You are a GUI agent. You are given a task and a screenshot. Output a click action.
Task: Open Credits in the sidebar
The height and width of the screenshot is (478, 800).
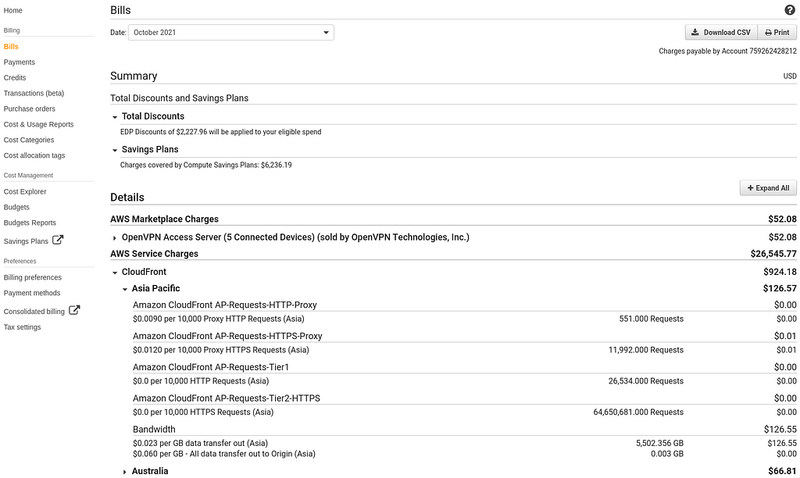click(15, 78)
